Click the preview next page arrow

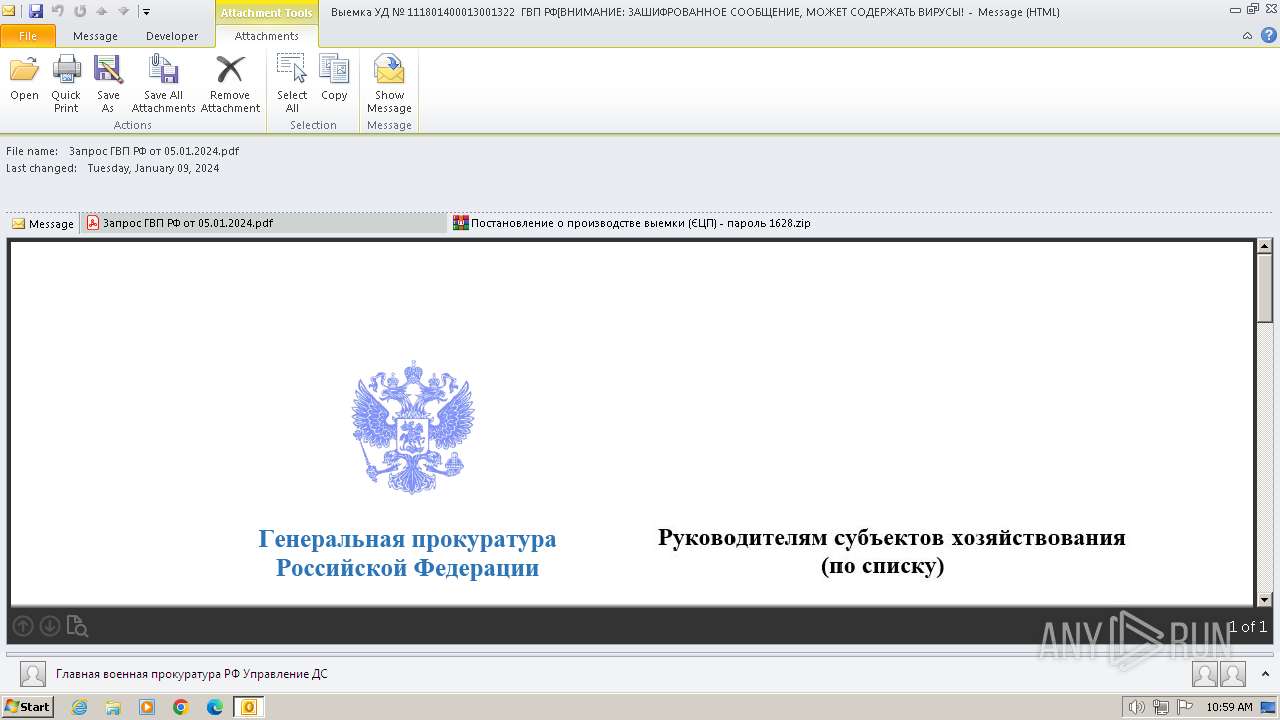point(49,626)
